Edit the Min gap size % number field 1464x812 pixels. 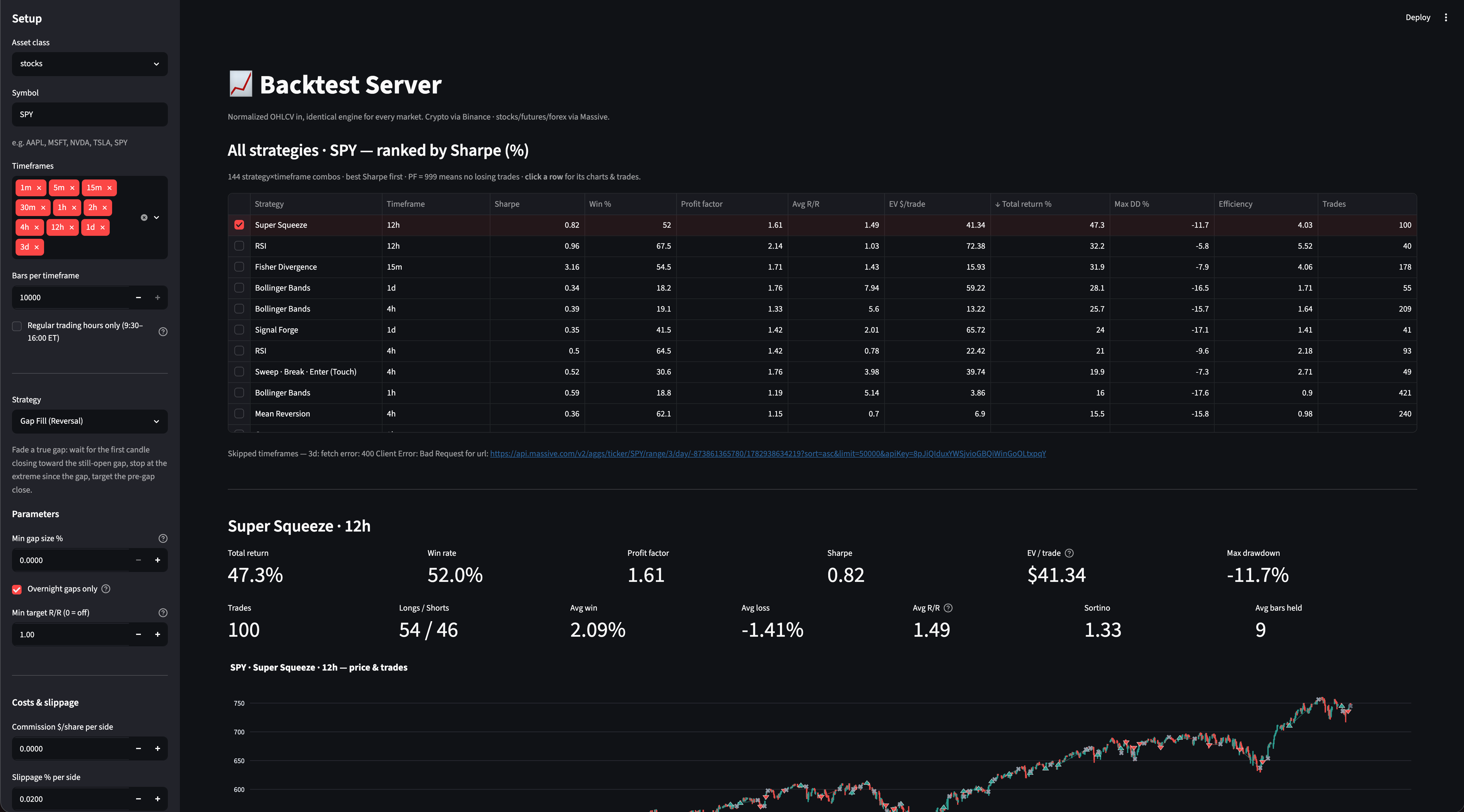coord(71,560)
